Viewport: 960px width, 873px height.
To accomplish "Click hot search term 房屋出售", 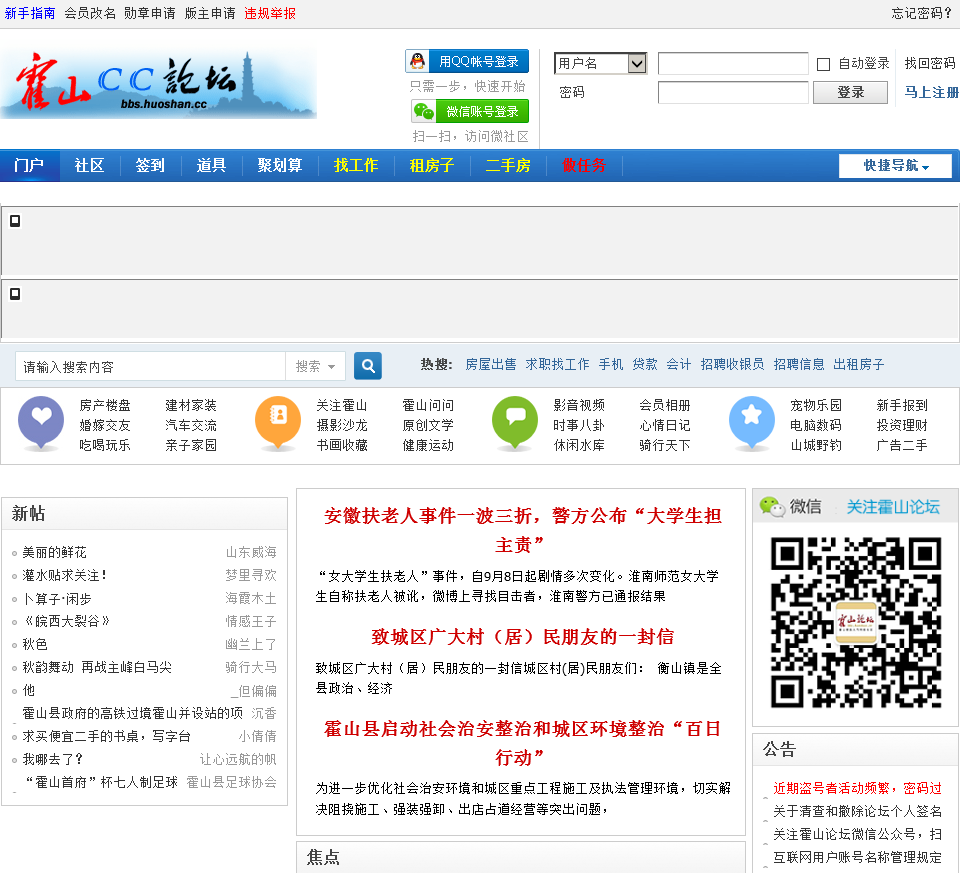I will 490,365.
